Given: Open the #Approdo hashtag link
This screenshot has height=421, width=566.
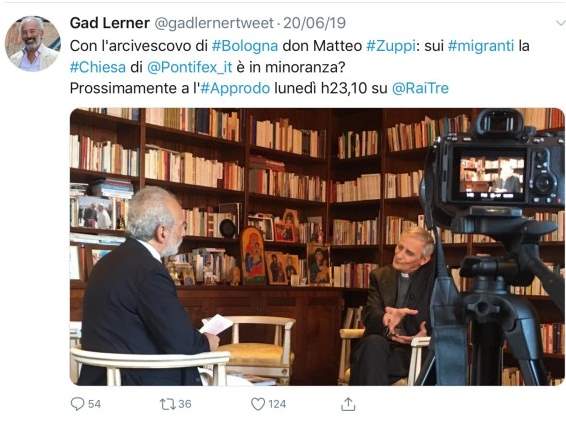Looking at the screenshot, I should pos(235,88).
